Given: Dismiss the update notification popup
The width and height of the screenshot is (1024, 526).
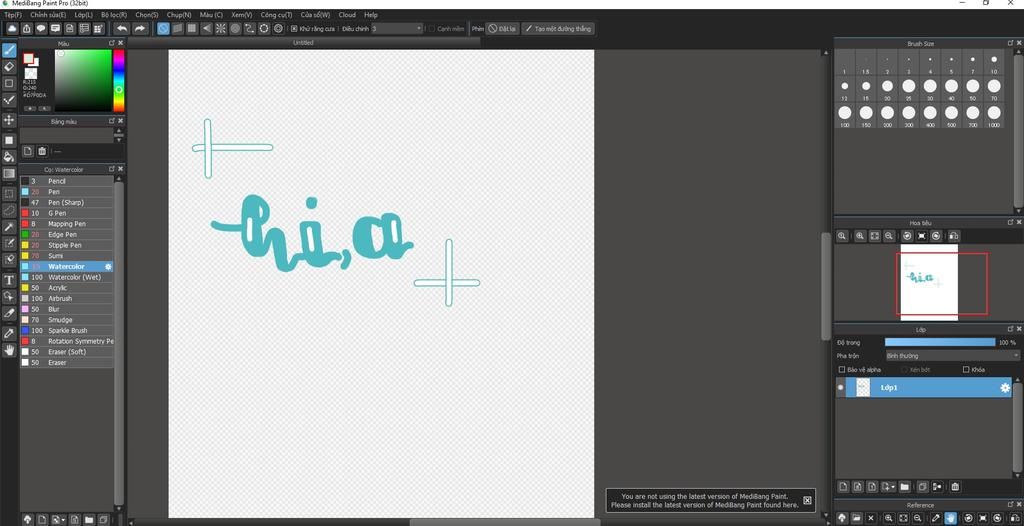Looking at the screenshot, I should (x=807, y=501).
